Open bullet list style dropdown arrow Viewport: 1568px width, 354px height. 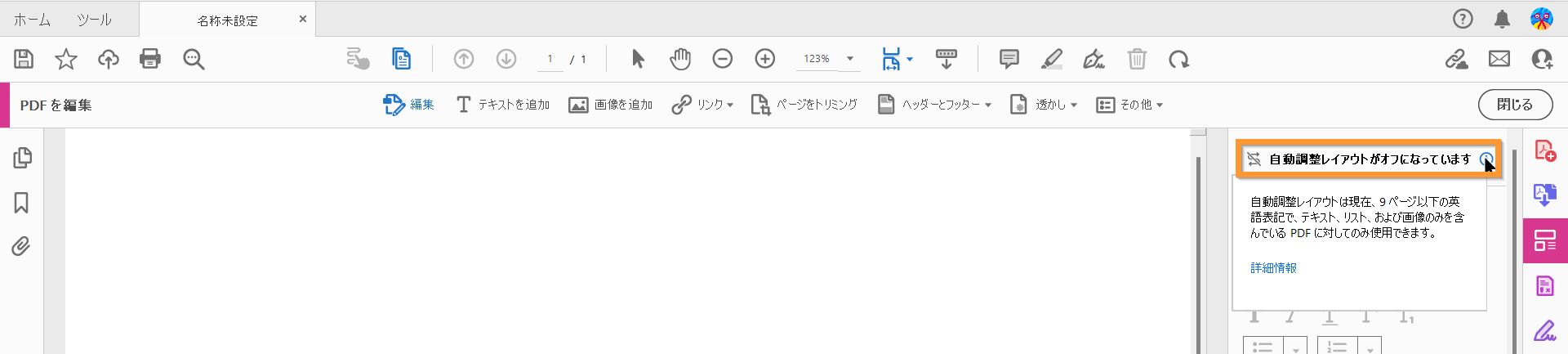coord(1295,347)
